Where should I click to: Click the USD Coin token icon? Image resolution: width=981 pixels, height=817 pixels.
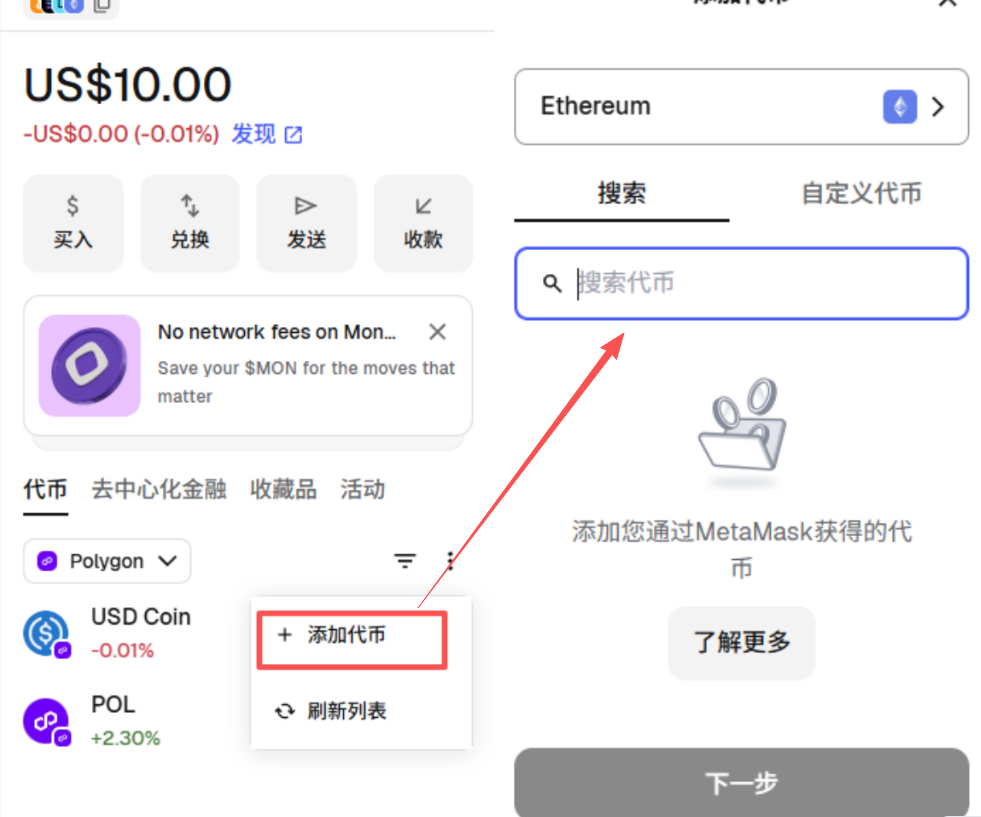click(x=46, y=633)
